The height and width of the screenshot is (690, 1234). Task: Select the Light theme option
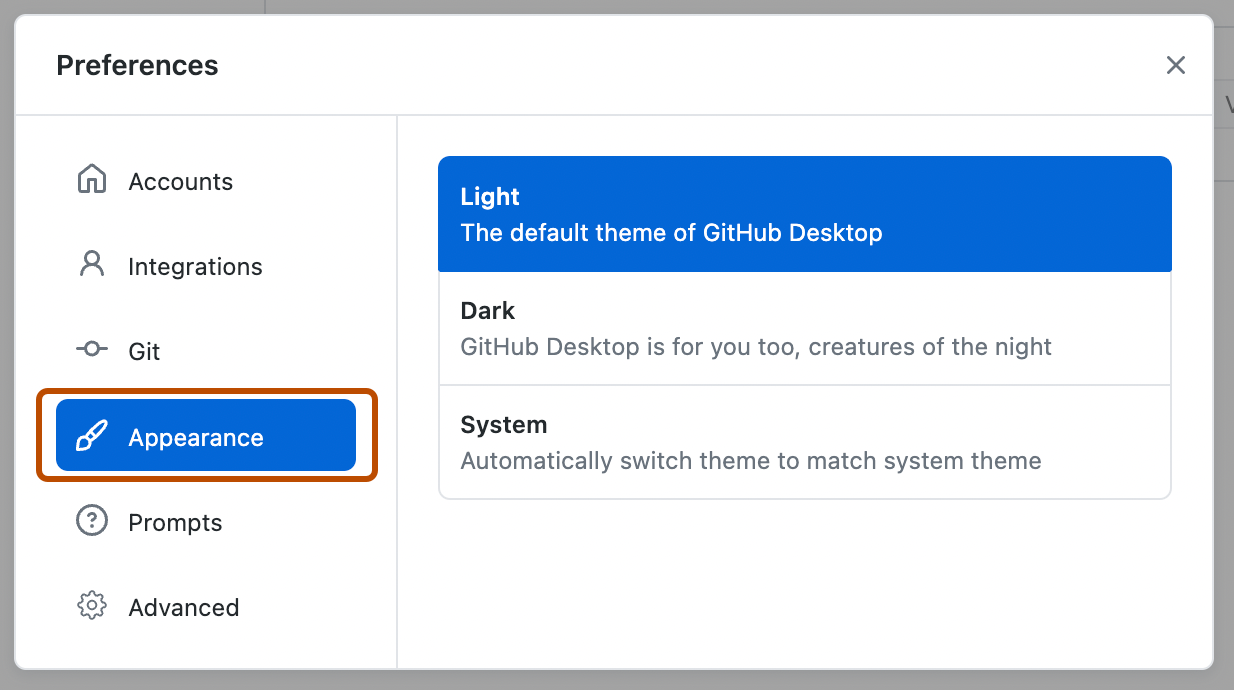point(805,214)
